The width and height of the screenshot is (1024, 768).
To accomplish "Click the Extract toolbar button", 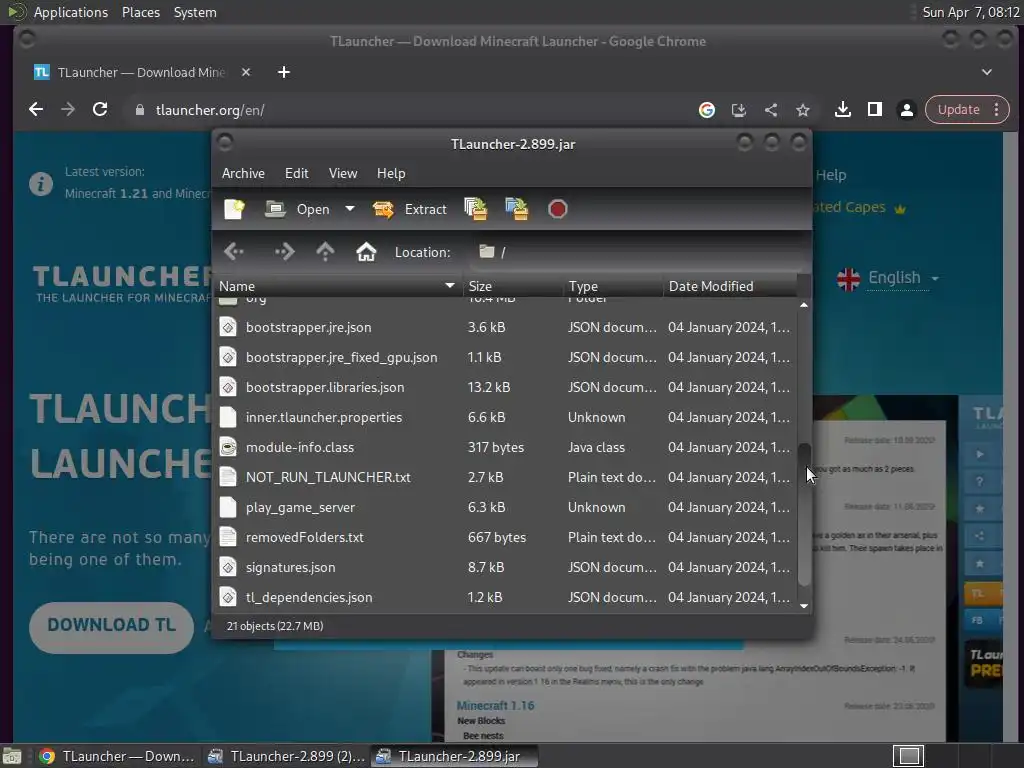I will point(409,209).
